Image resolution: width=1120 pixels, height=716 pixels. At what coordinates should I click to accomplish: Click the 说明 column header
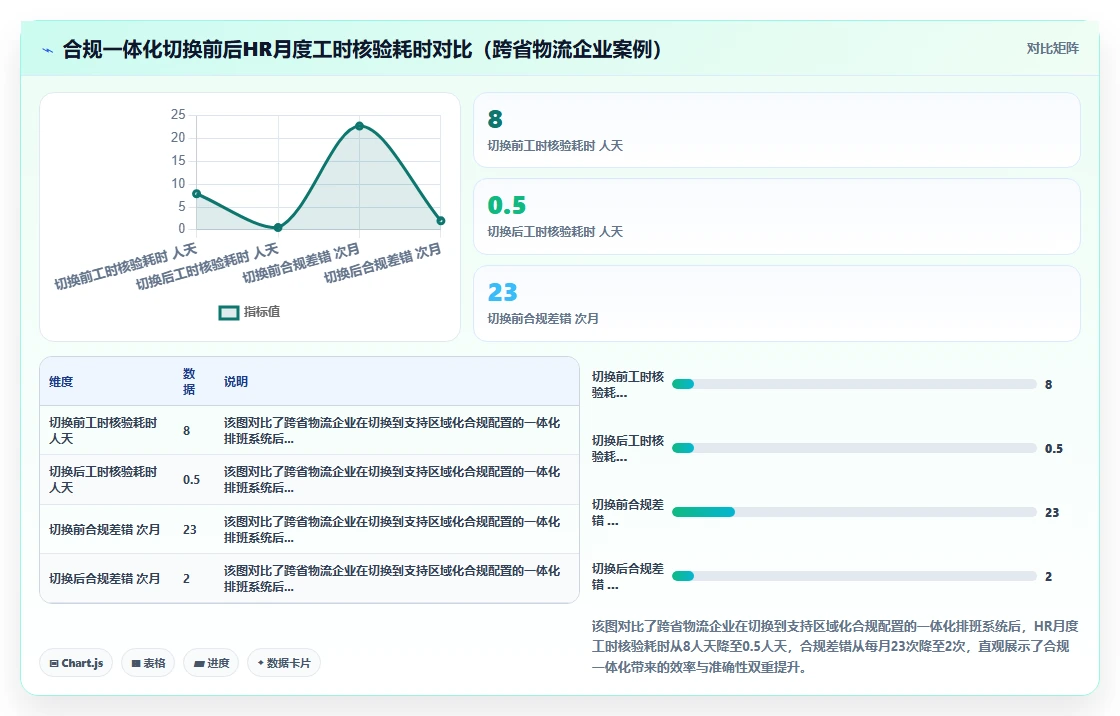click(236, 382)
